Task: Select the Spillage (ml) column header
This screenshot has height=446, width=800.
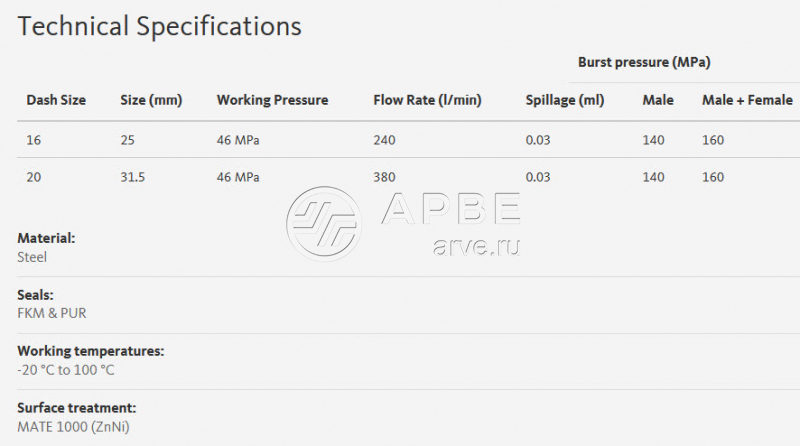Action: (x=566, y=100)
